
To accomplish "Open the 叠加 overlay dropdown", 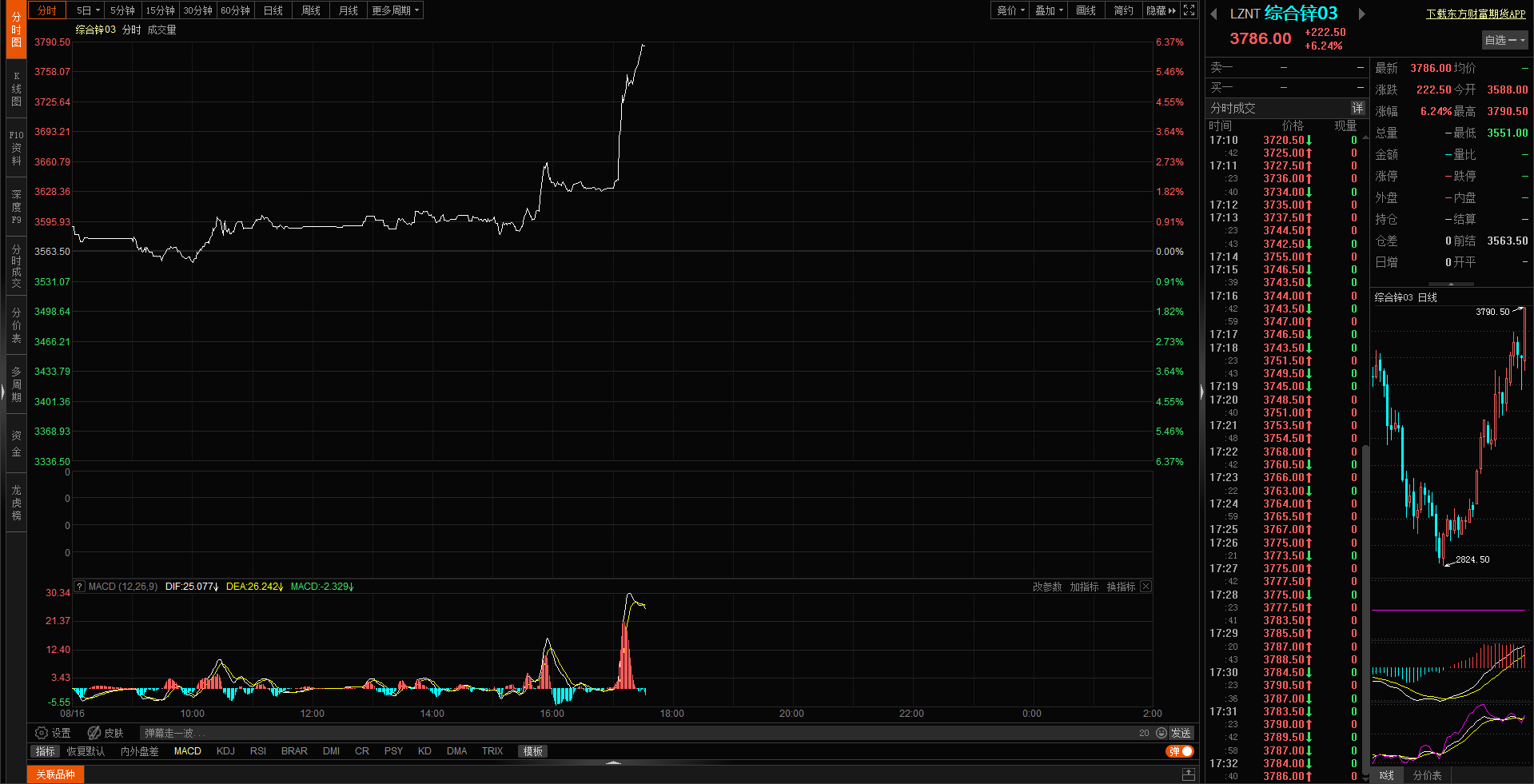I will point(1049,10).
